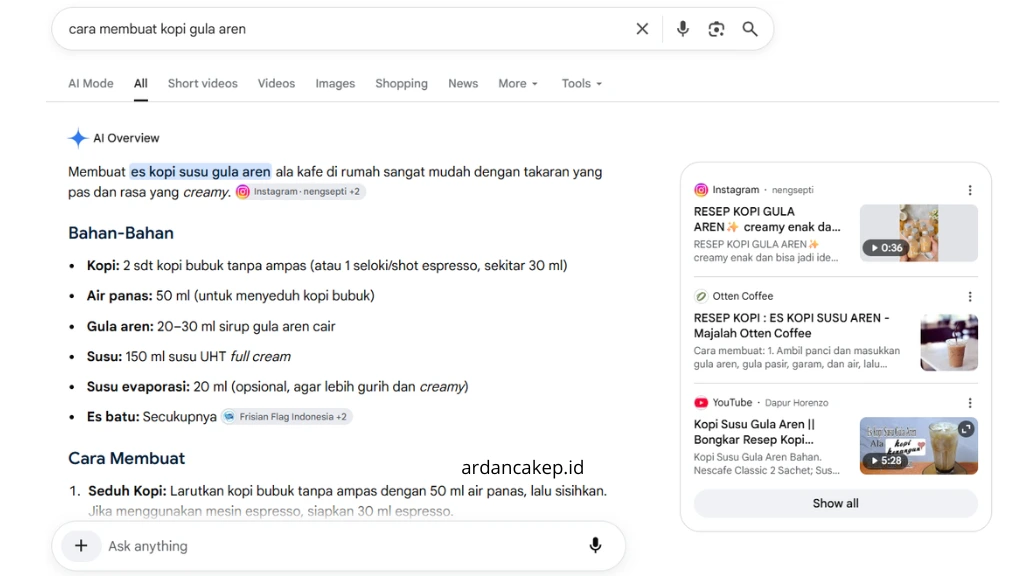Start voice search via microphone in search bar

[682, 29]
